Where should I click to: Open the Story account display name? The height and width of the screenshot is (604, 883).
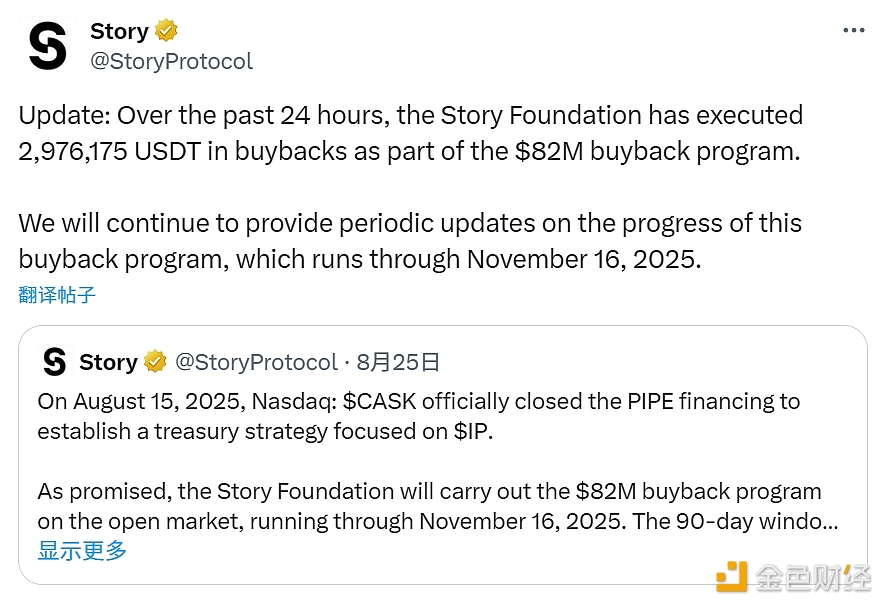[x=119, y=32]
